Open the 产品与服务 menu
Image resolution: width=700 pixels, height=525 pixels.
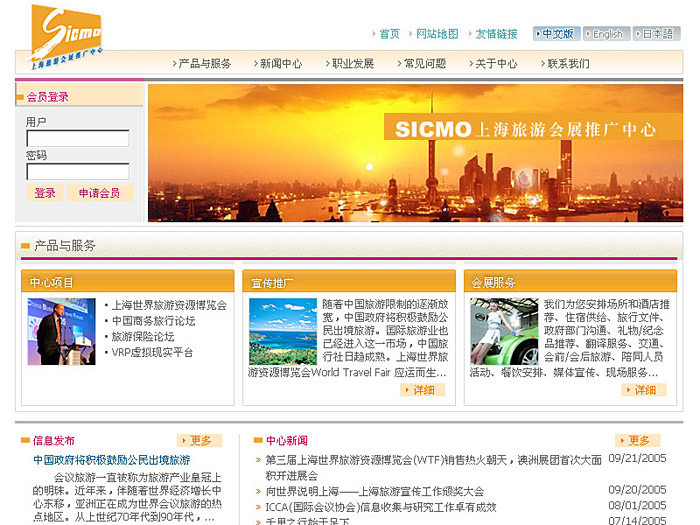click(204, 63)
